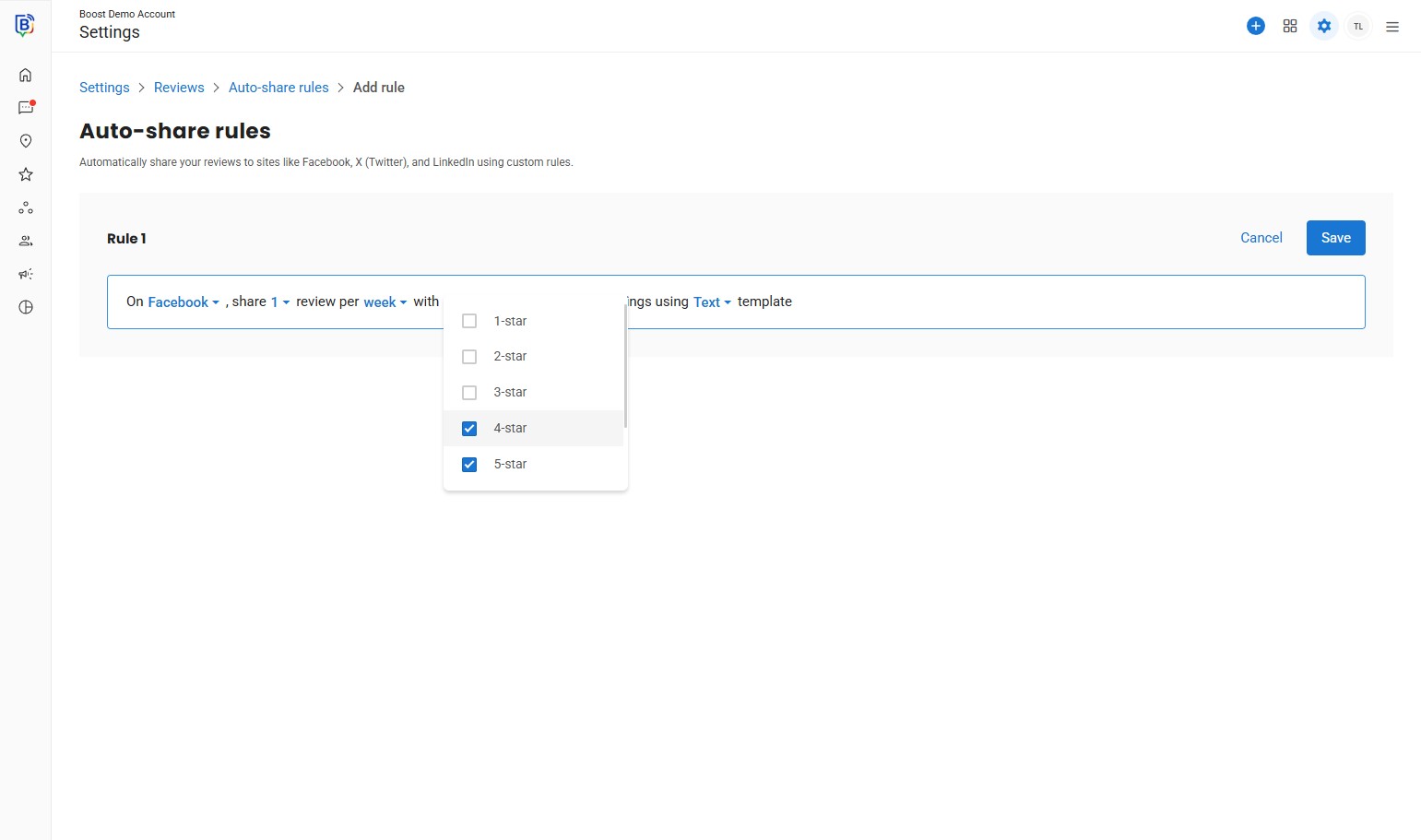Click the blue plus create icon
This screenshot has width=1421, height=840.
click(1255, 26)
